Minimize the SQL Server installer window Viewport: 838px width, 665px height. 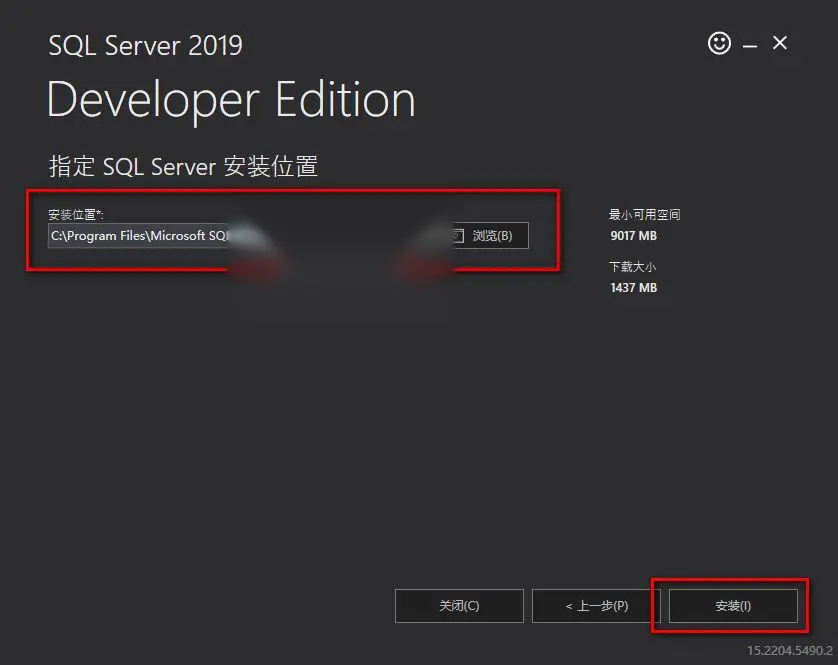(x=750, y=47)
